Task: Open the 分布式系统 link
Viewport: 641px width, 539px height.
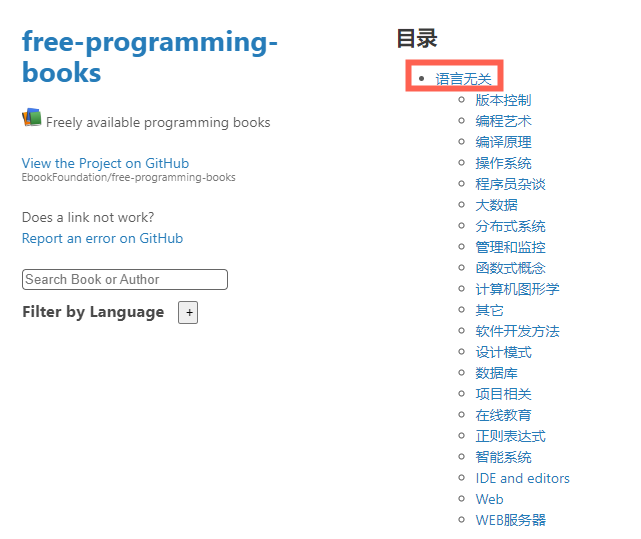Action: click(x=510, y=226)
